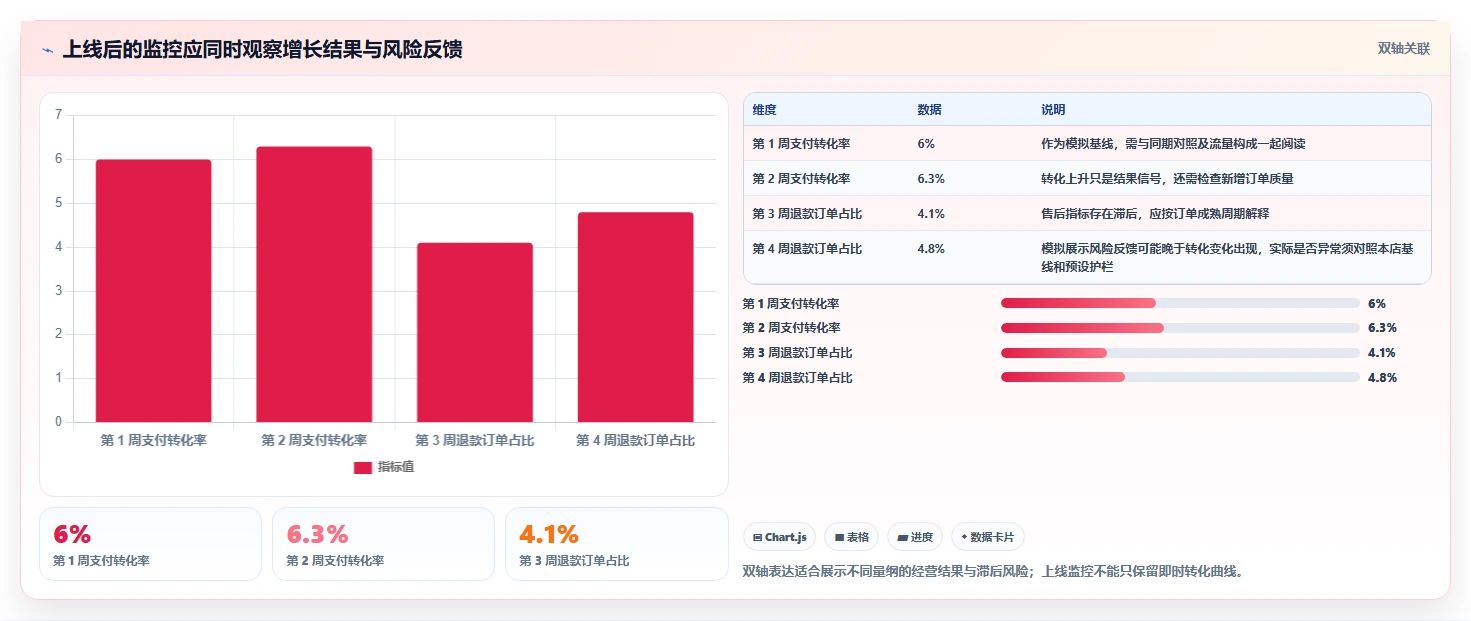Click the 4.1% data card for 第 3 周退款订单占比
Image resolution: width=1471 pixels, height=621 pixels.
tap(617, 544)
